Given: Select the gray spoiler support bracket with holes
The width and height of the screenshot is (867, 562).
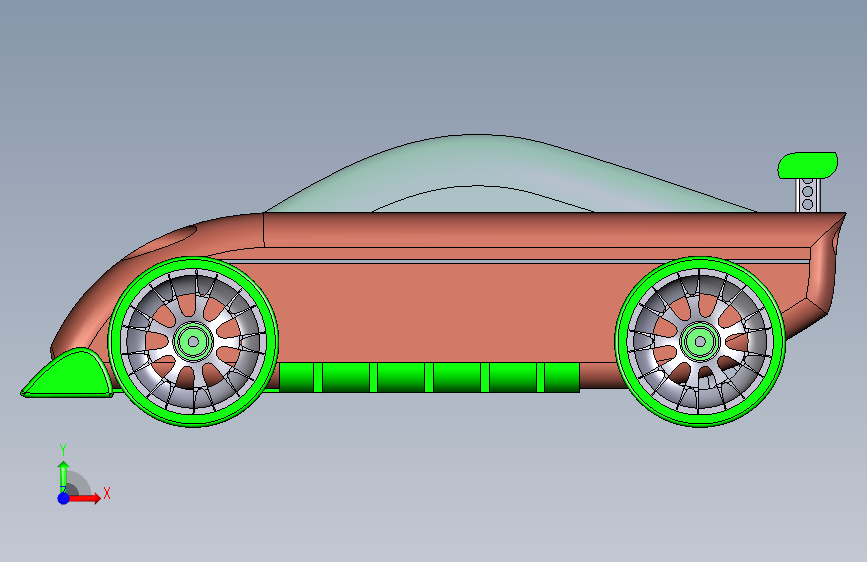Looking at the screenshot, I should point(807,195).
